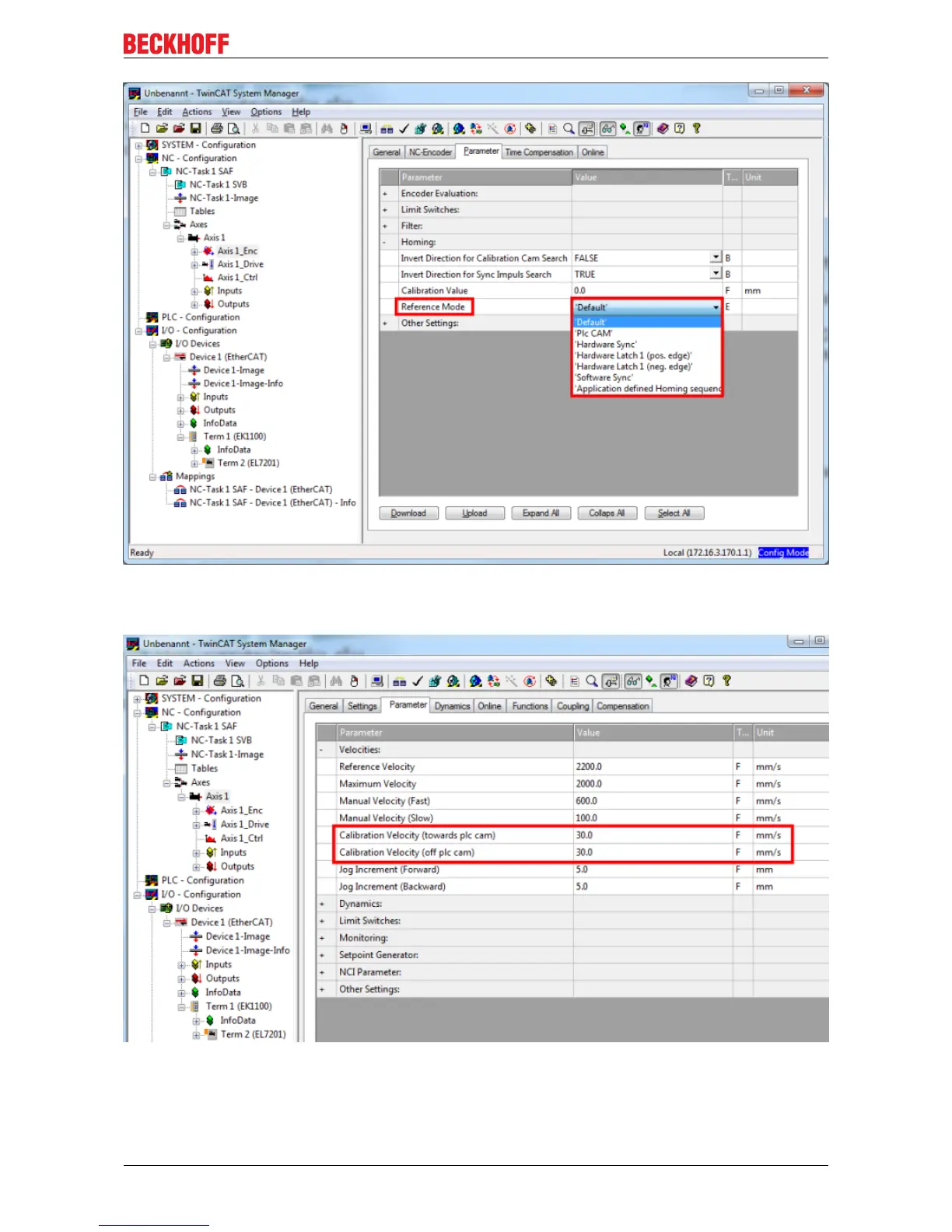Screen dimensions: 952x1232
Task: Select Axis 1_Drive in lower window tree
Action: 244,824
